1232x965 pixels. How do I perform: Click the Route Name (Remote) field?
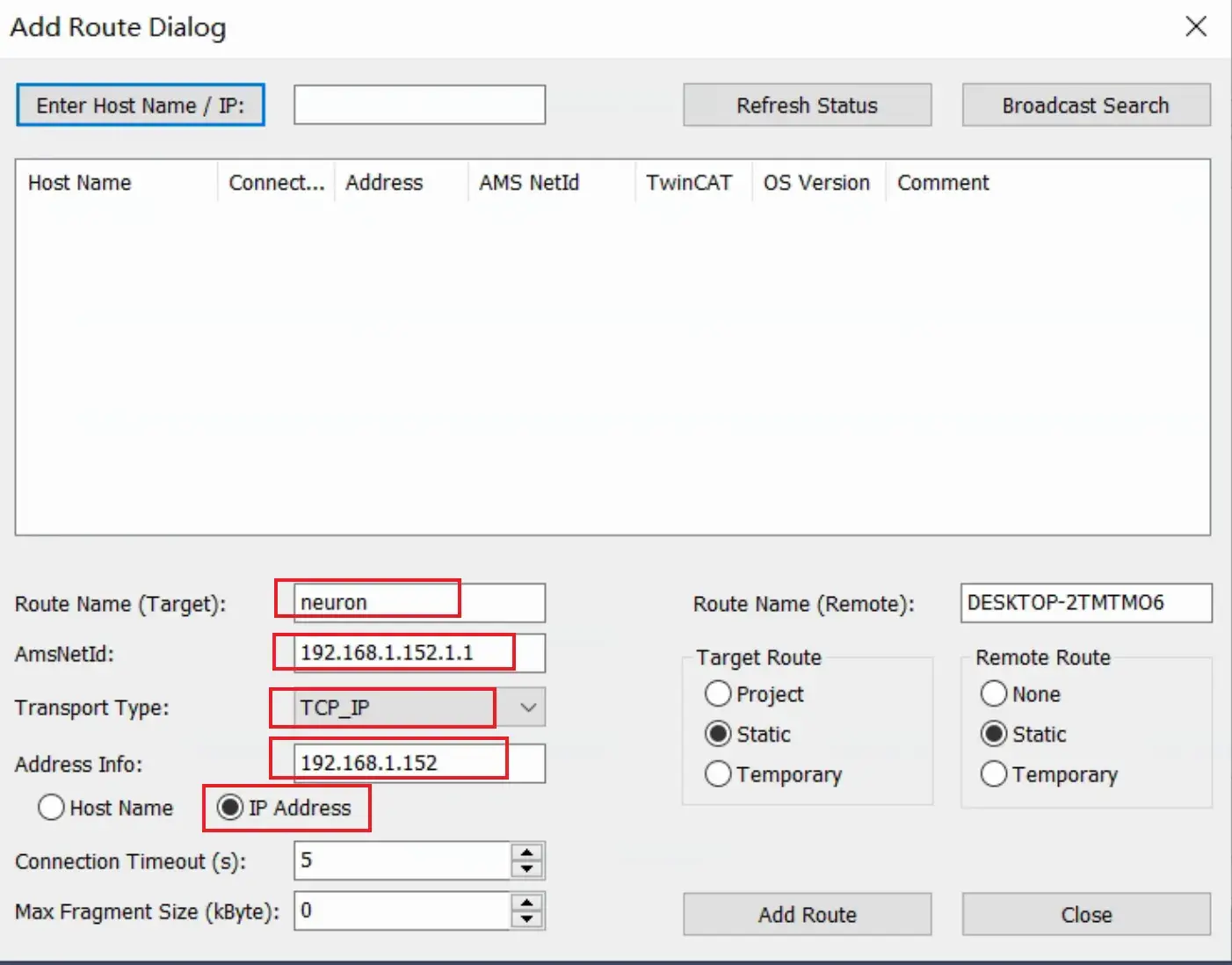[x=1085, y=604]
